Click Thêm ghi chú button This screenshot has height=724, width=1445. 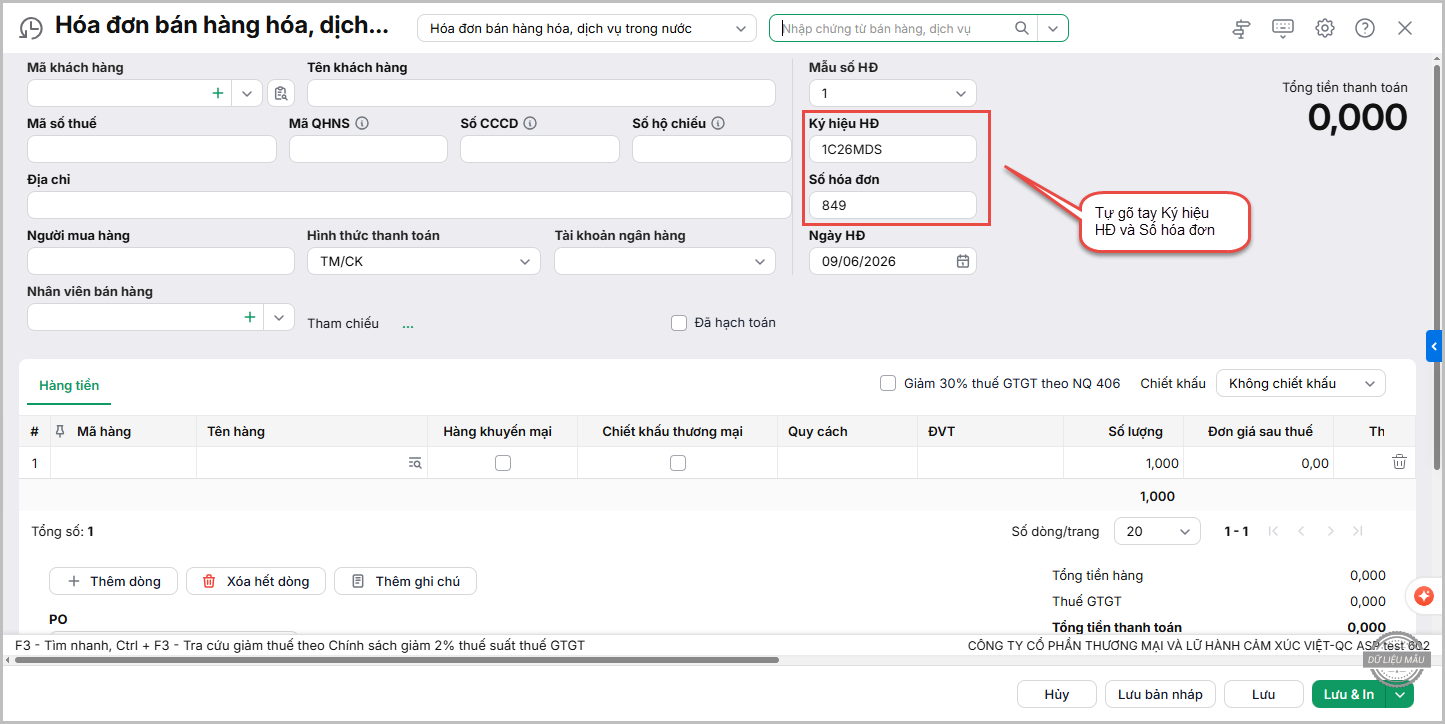tap(405, 581)
